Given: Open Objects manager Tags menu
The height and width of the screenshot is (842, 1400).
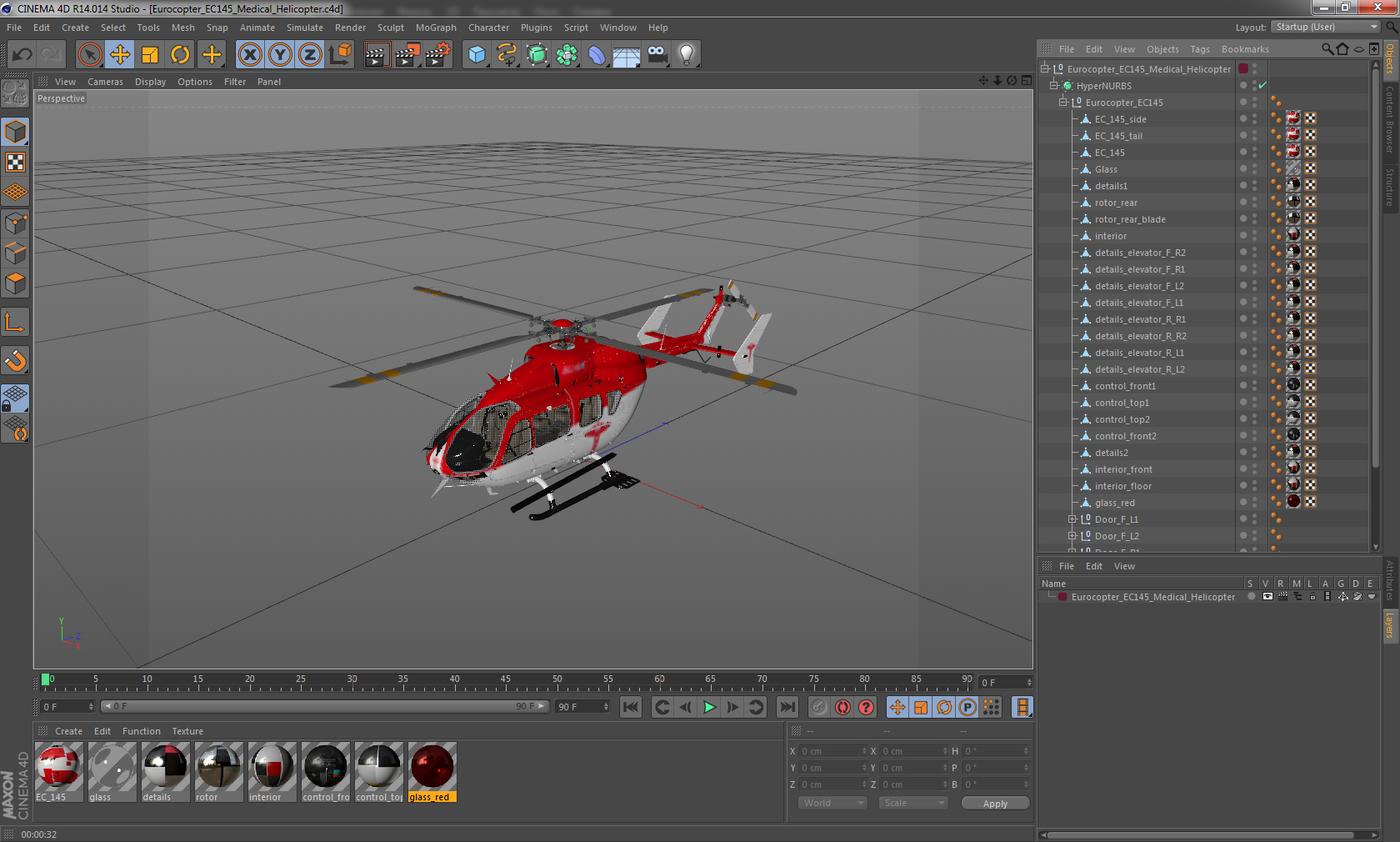Looking at the screenshot, I should coord(1200,49).
